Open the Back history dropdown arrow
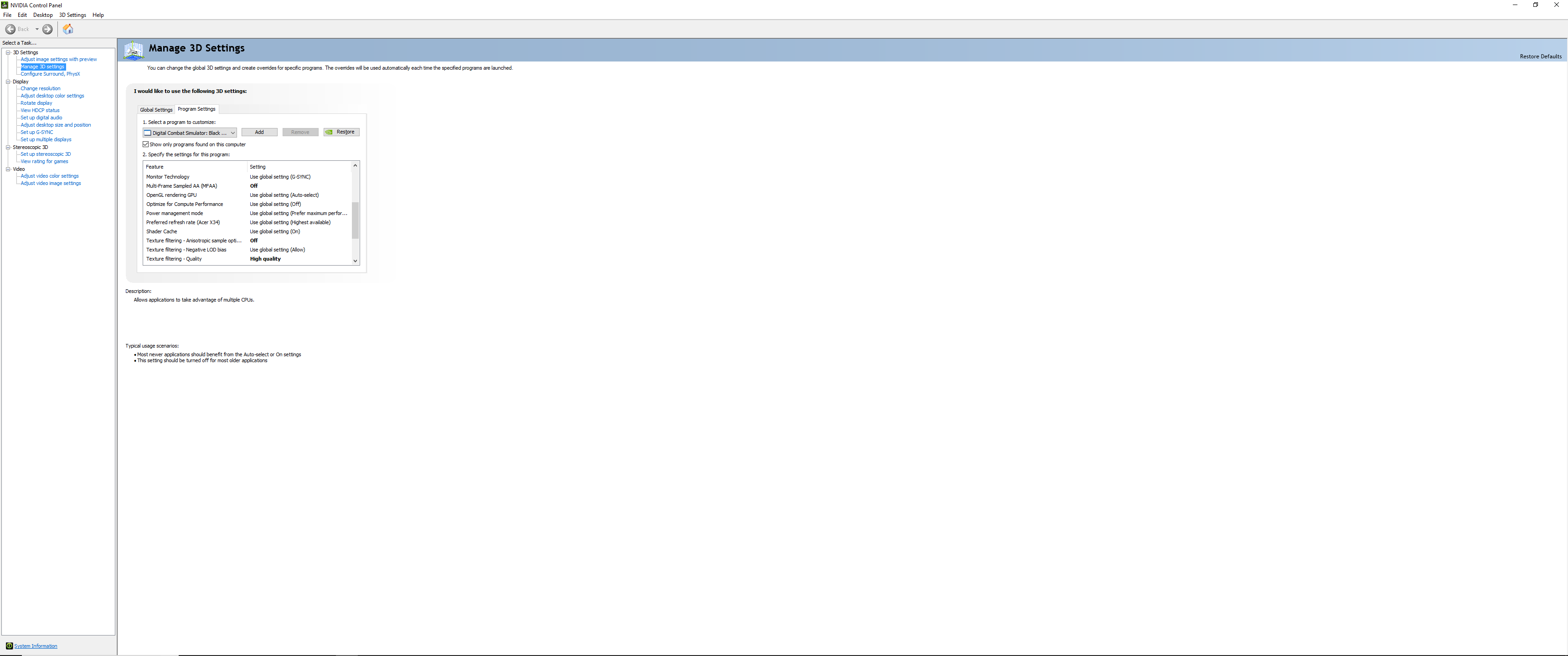This screenshot has height=656, width=1568. coord(36,29)
